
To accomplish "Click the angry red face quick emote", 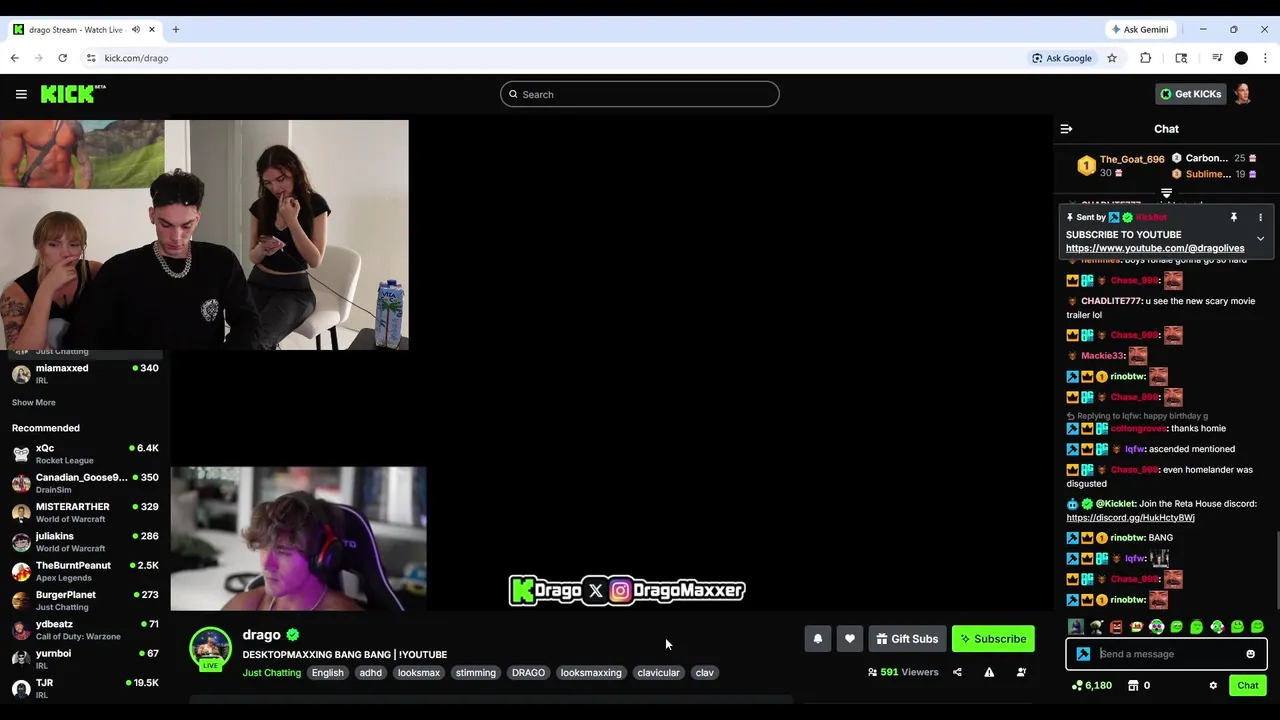I will pyautogui.click(x=1116, y=627).
